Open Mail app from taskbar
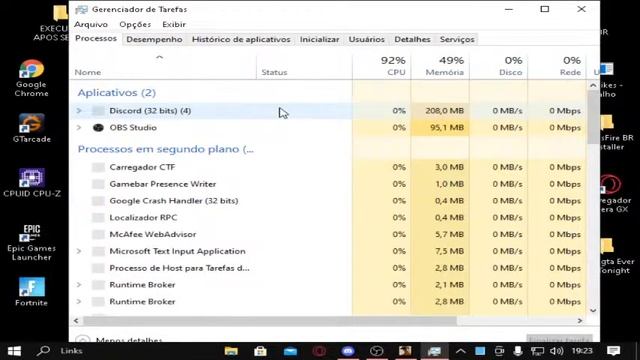Screen dimensions: 640x360 (290, 351)
